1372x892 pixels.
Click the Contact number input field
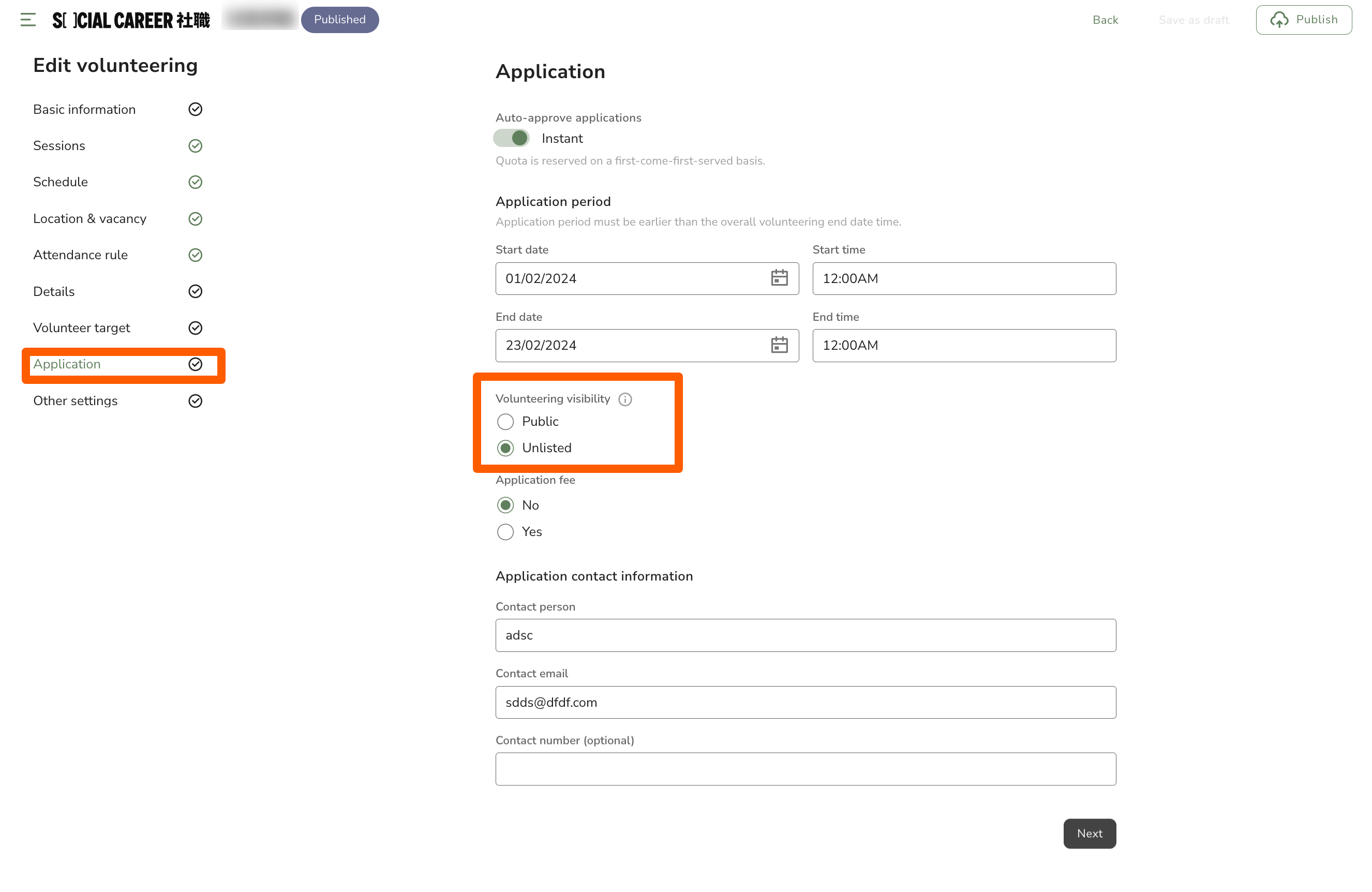pos(806,769)
